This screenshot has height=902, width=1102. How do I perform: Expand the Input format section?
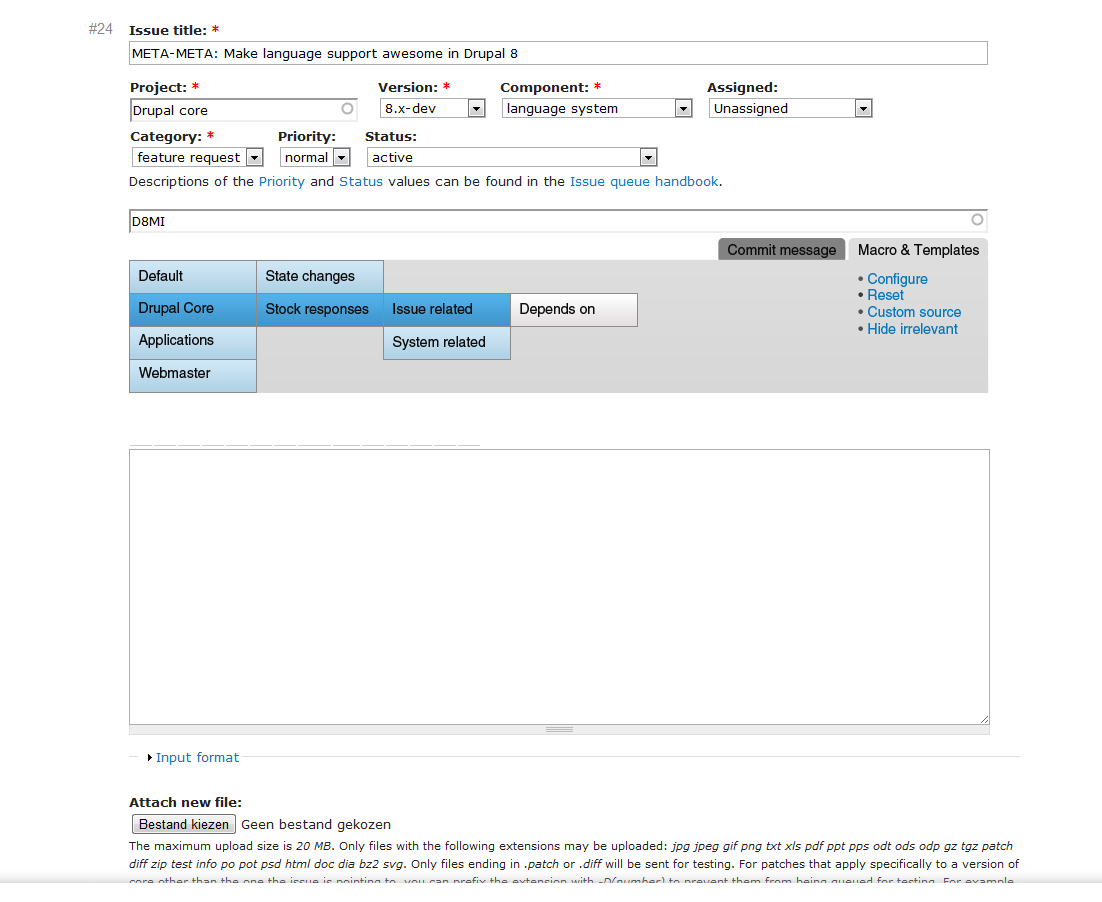(x=197, y=757)
